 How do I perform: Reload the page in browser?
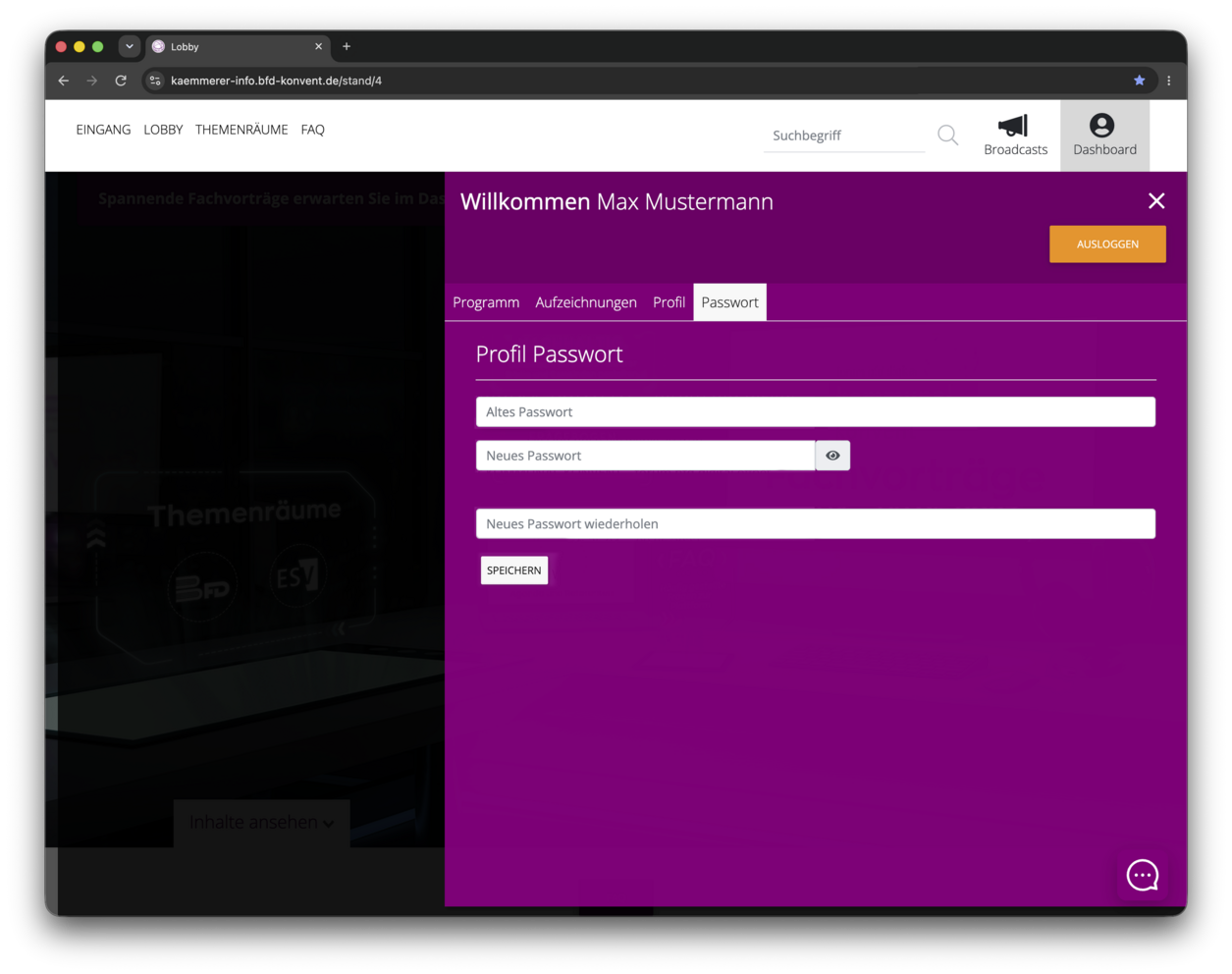121,81
